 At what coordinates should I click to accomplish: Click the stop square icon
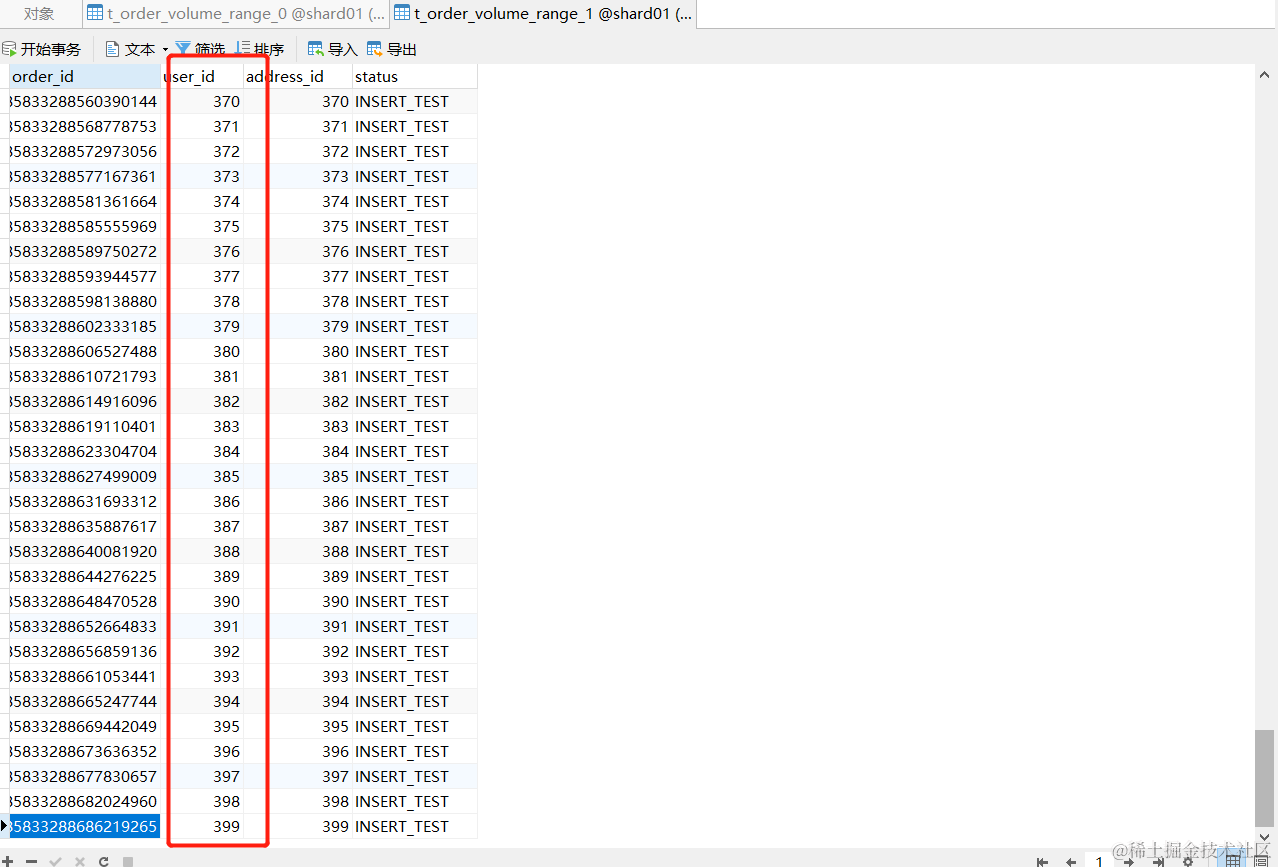click(x=128, y=860)
